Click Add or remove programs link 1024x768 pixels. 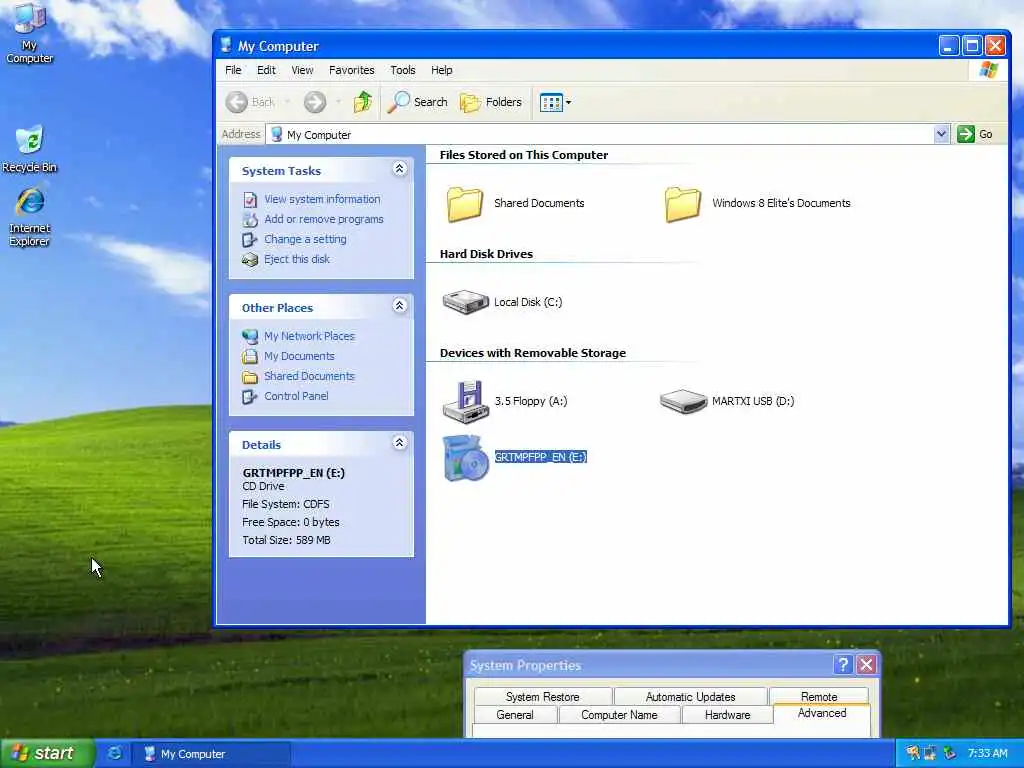[x=323, y=219]
